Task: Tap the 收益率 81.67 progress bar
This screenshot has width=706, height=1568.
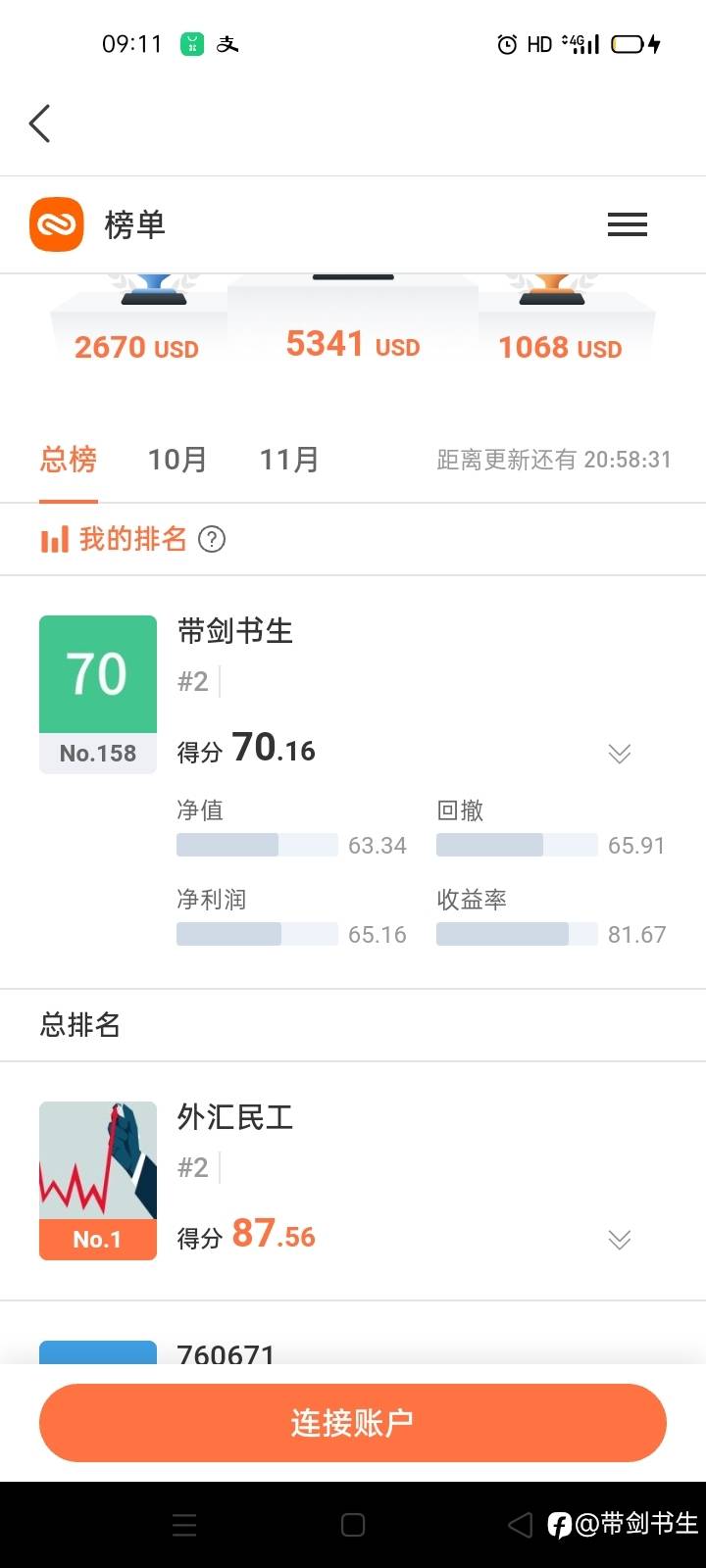Action: [517, 934]
